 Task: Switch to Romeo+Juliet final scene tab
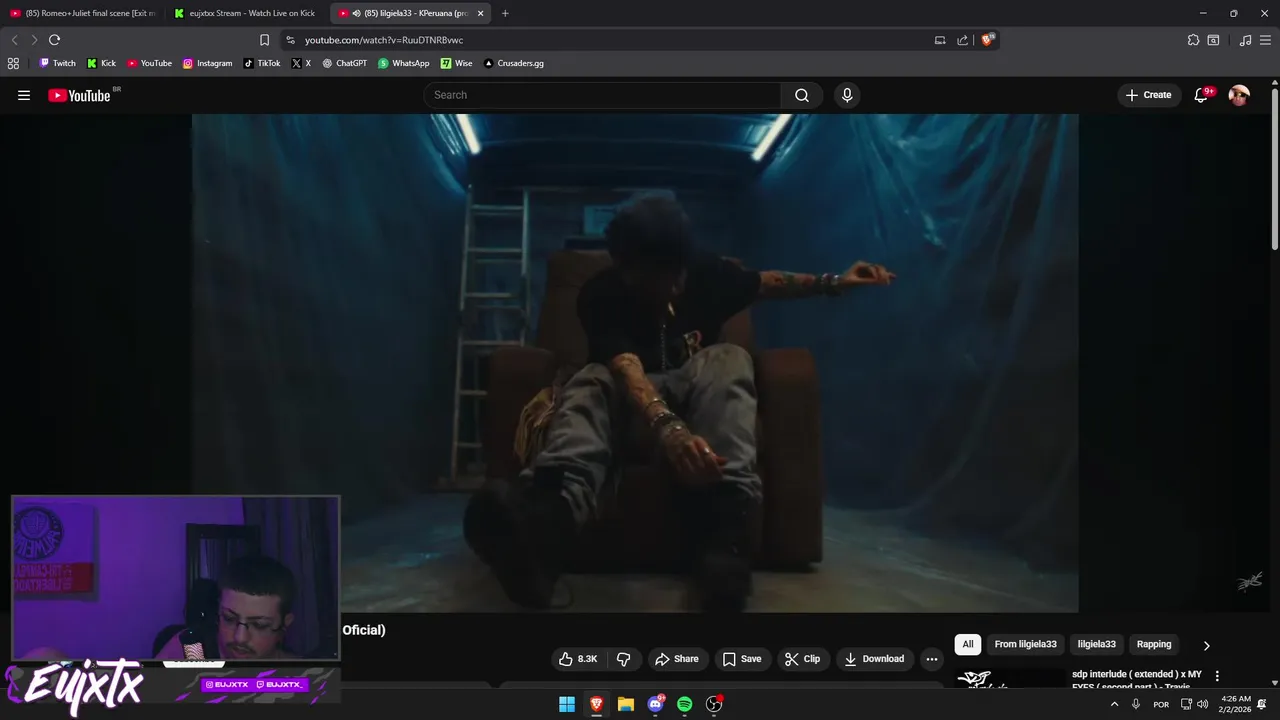click(x=83, y=13)
